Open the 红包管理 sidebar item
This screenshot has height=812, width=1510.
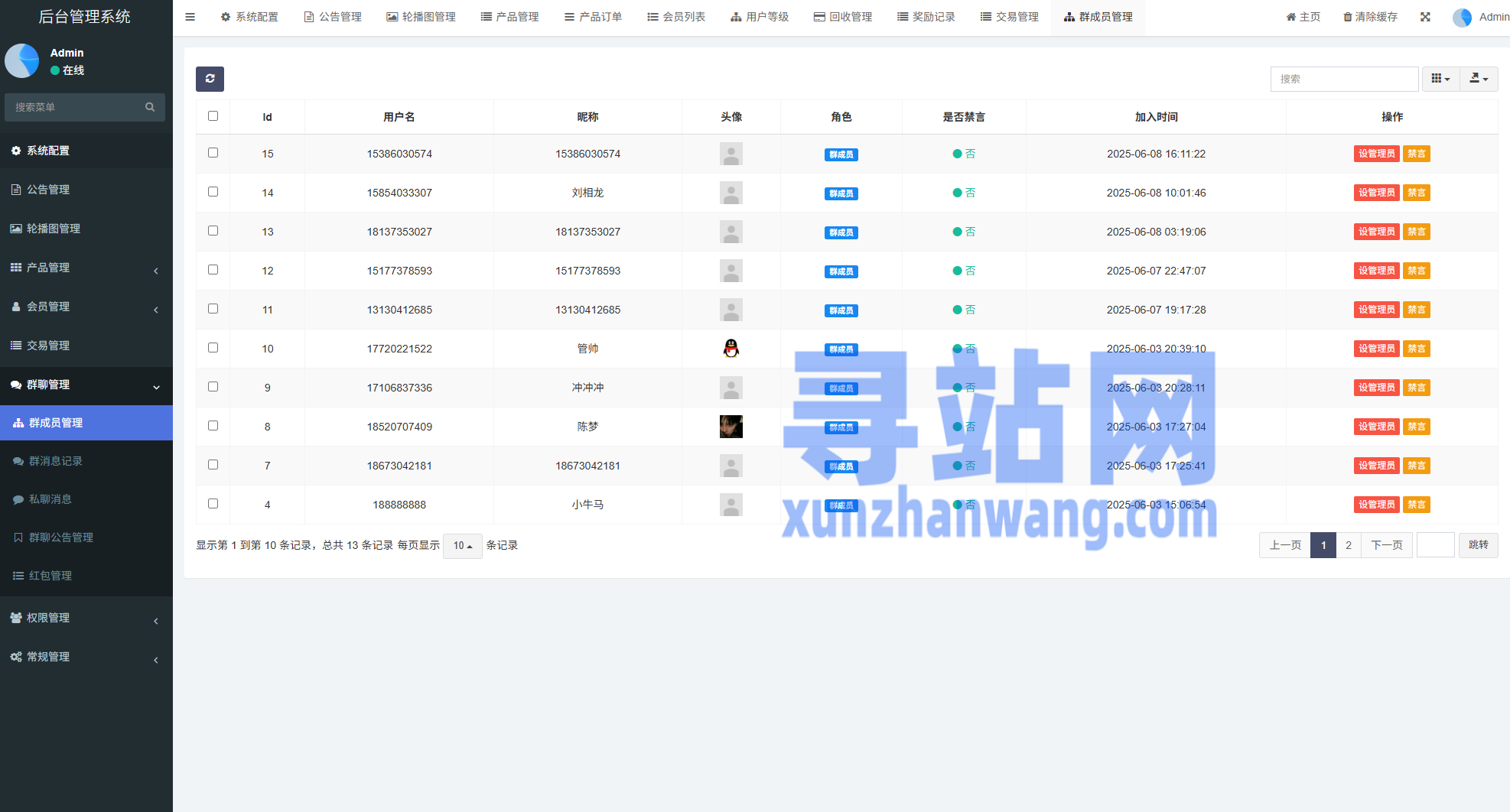tap(50, 576)
